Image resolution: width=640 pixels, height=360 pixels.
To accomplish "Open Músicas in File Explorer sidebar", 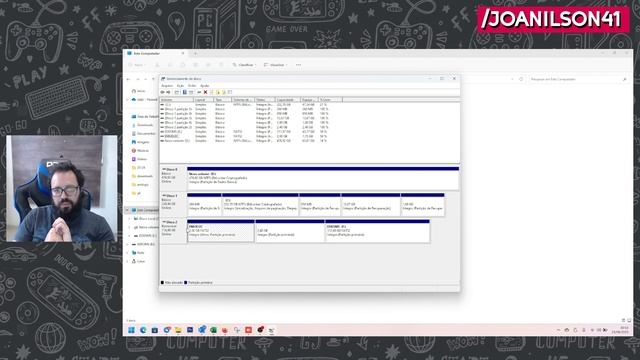I will 141,151.
